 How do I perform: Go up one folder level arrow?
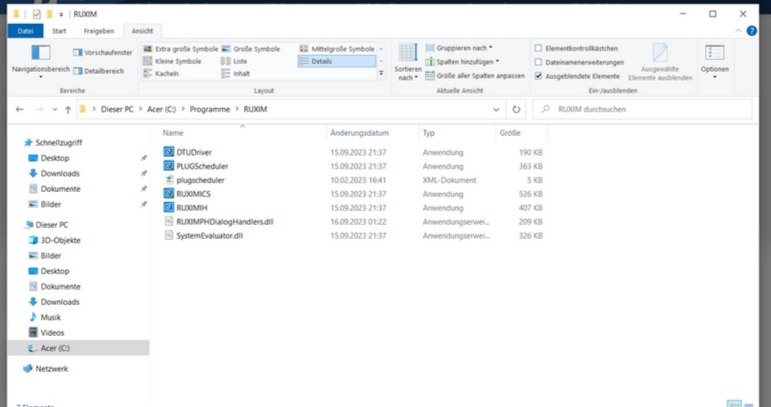point(68,110)
